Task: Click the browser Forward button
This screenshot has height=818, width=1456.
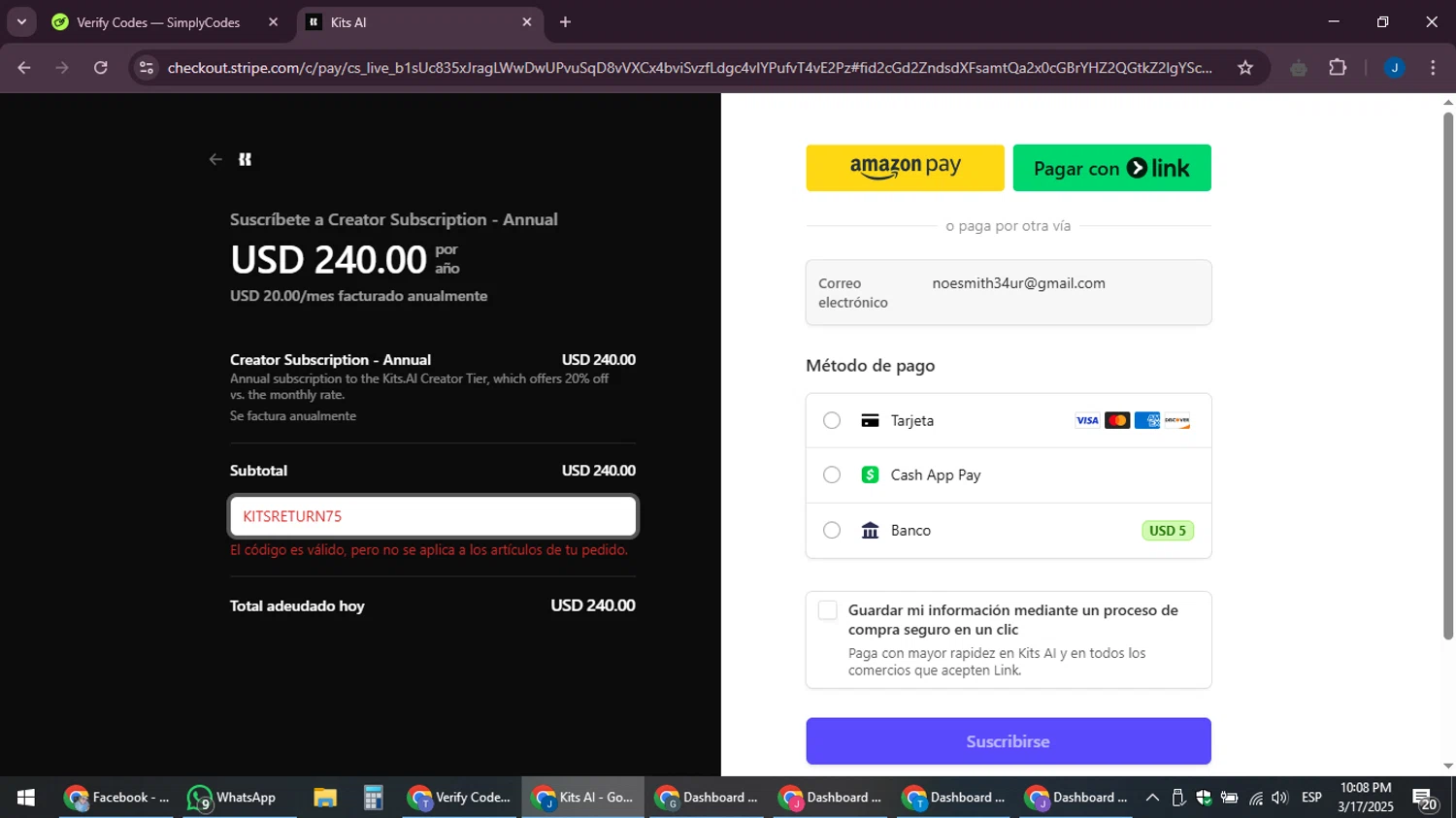Action: (62, 68)
